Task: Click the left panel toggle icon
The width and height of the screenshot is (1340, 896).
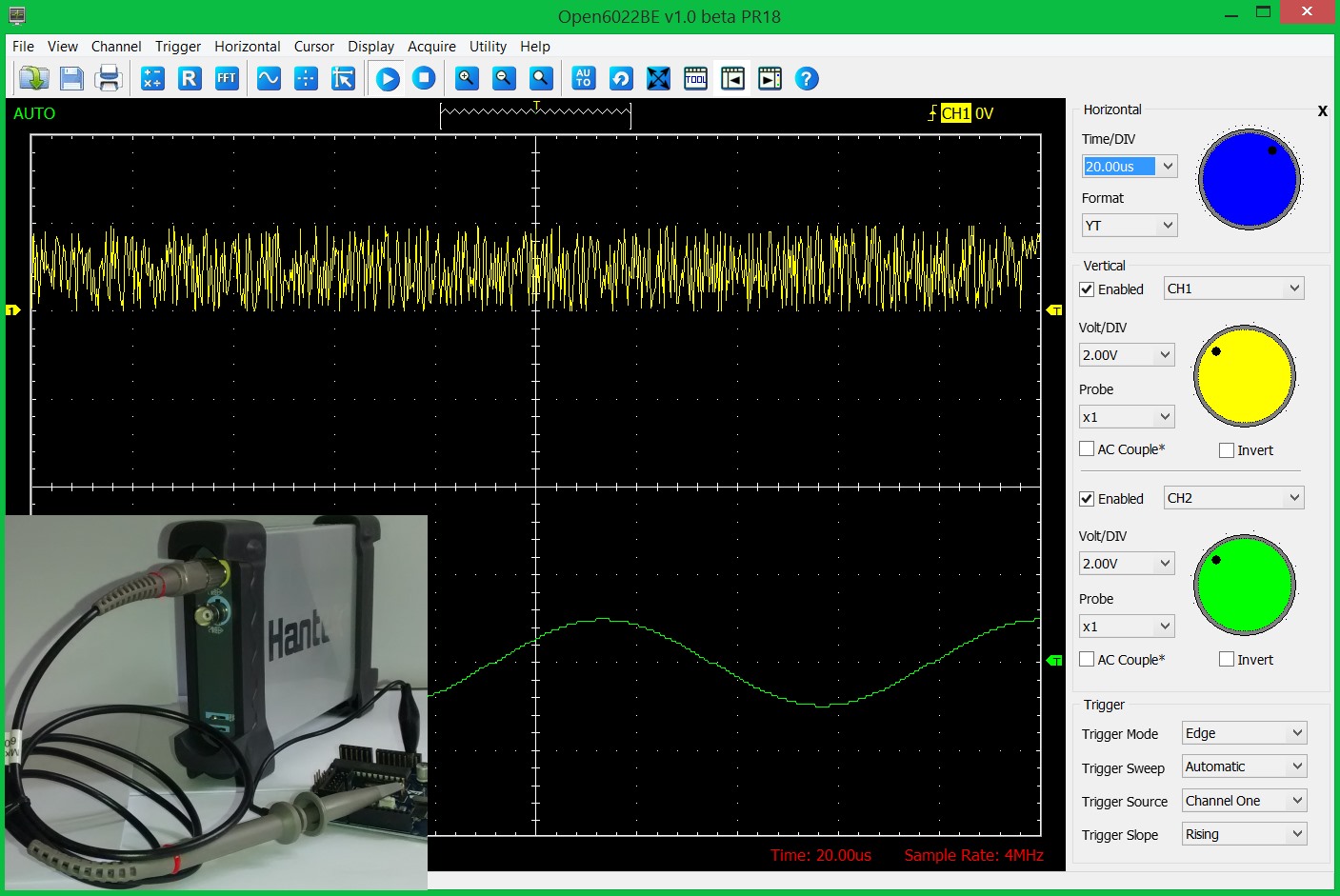Action: [x=732, y=78]
